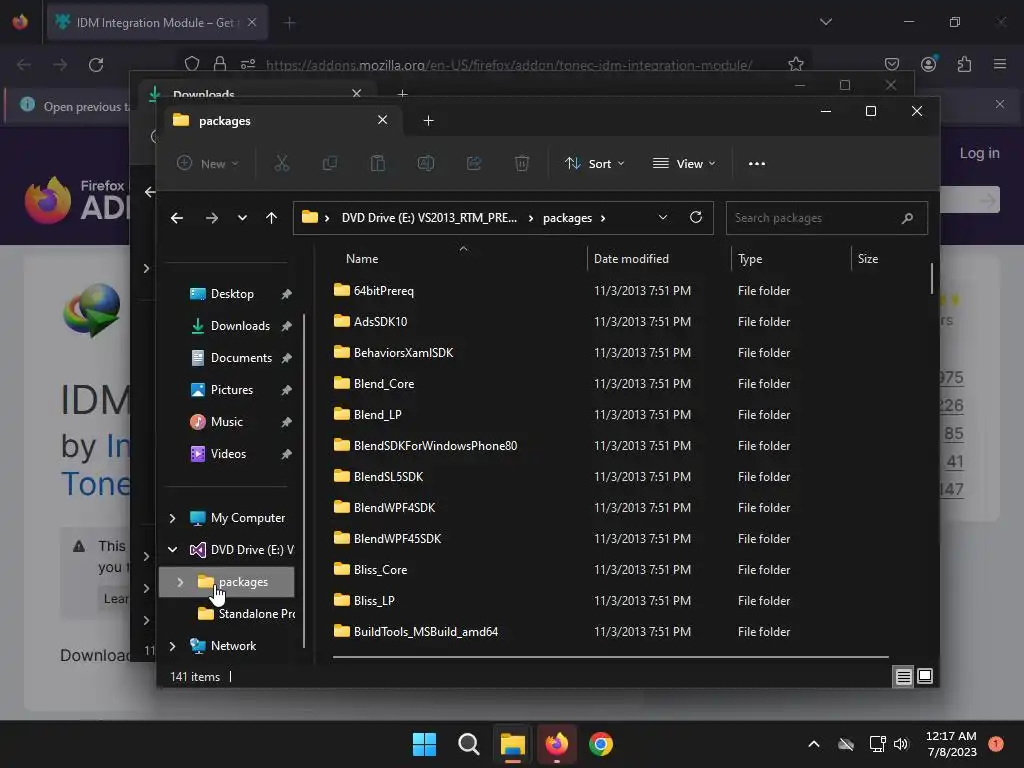Click the Copy icon in Explorer toolbar
Screen dimensions: 1024x768
330,163
